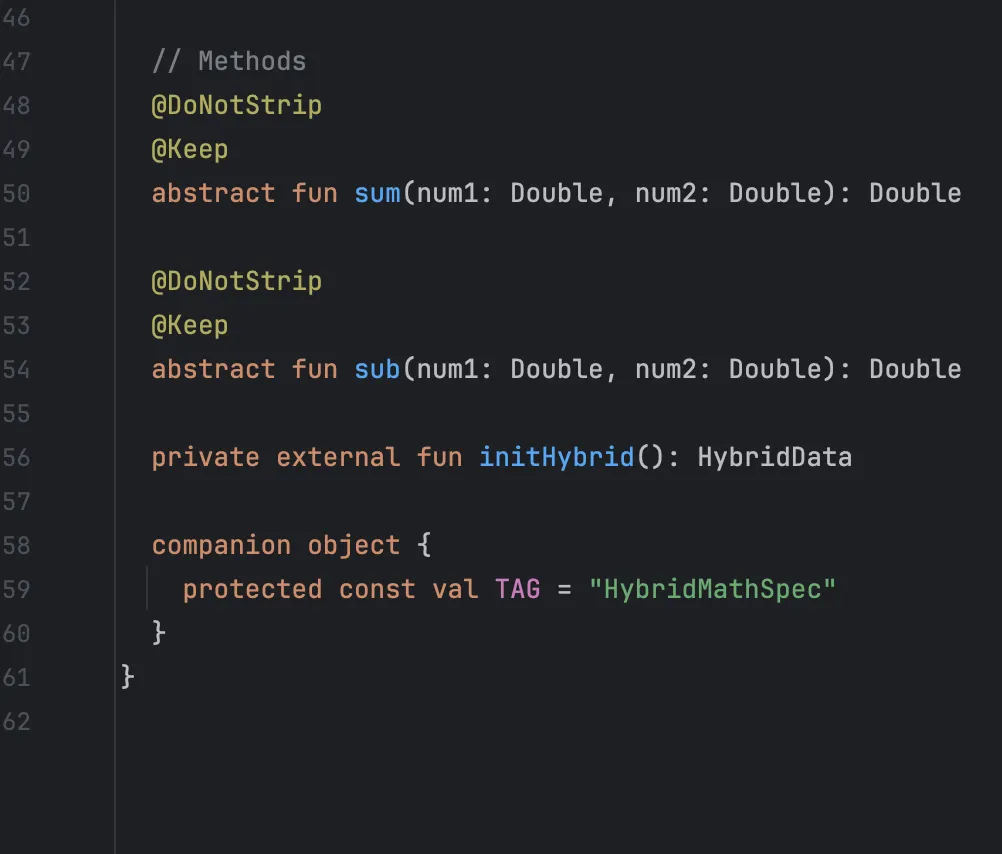Screen dimensions: 1002x854
Task: Click the protected const keyword on line 59
Action: point(300,589)
